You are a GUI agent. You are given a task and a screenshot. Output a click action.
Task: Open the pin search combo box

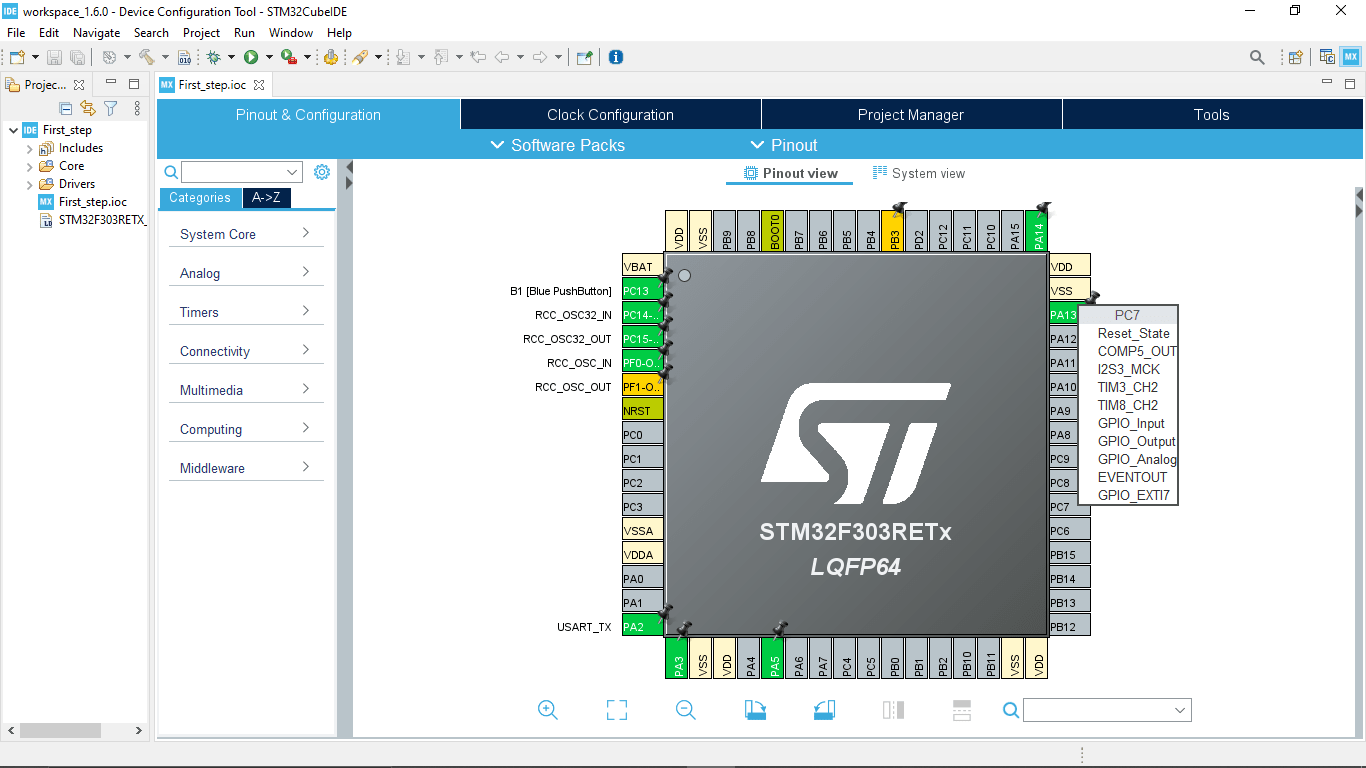pos(1107,710)
